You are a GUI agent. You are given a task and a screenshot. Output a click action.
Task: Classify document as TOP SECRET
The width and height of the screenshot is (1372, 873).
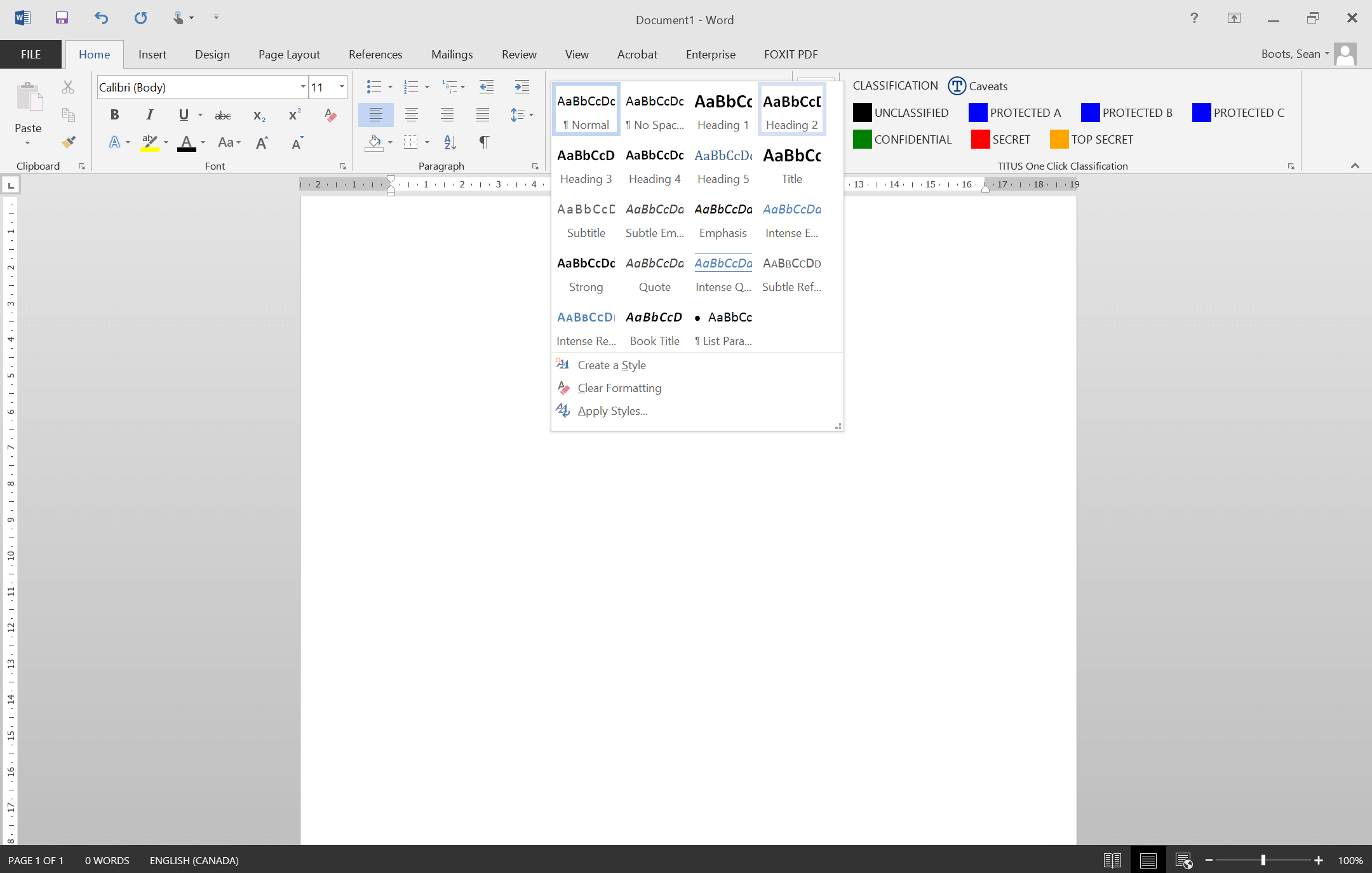pos(1092,139)
